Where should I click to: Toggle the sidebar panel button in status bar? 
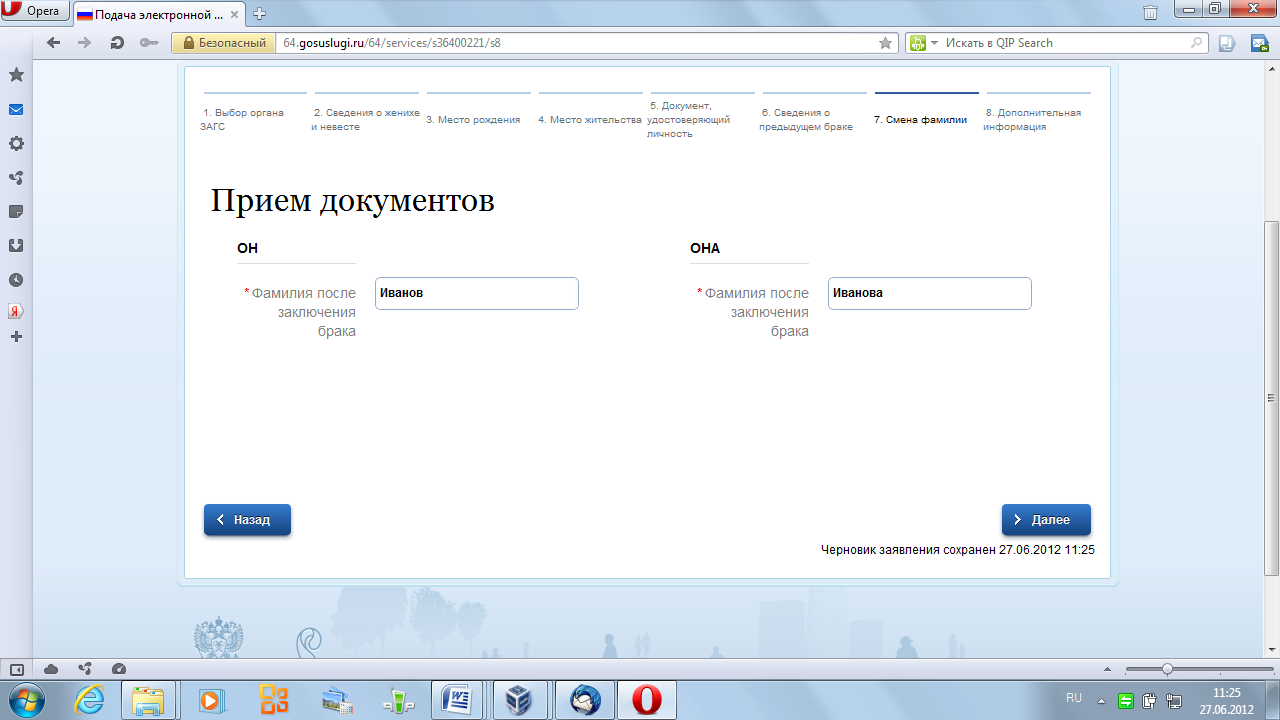(x=16, y=669)
